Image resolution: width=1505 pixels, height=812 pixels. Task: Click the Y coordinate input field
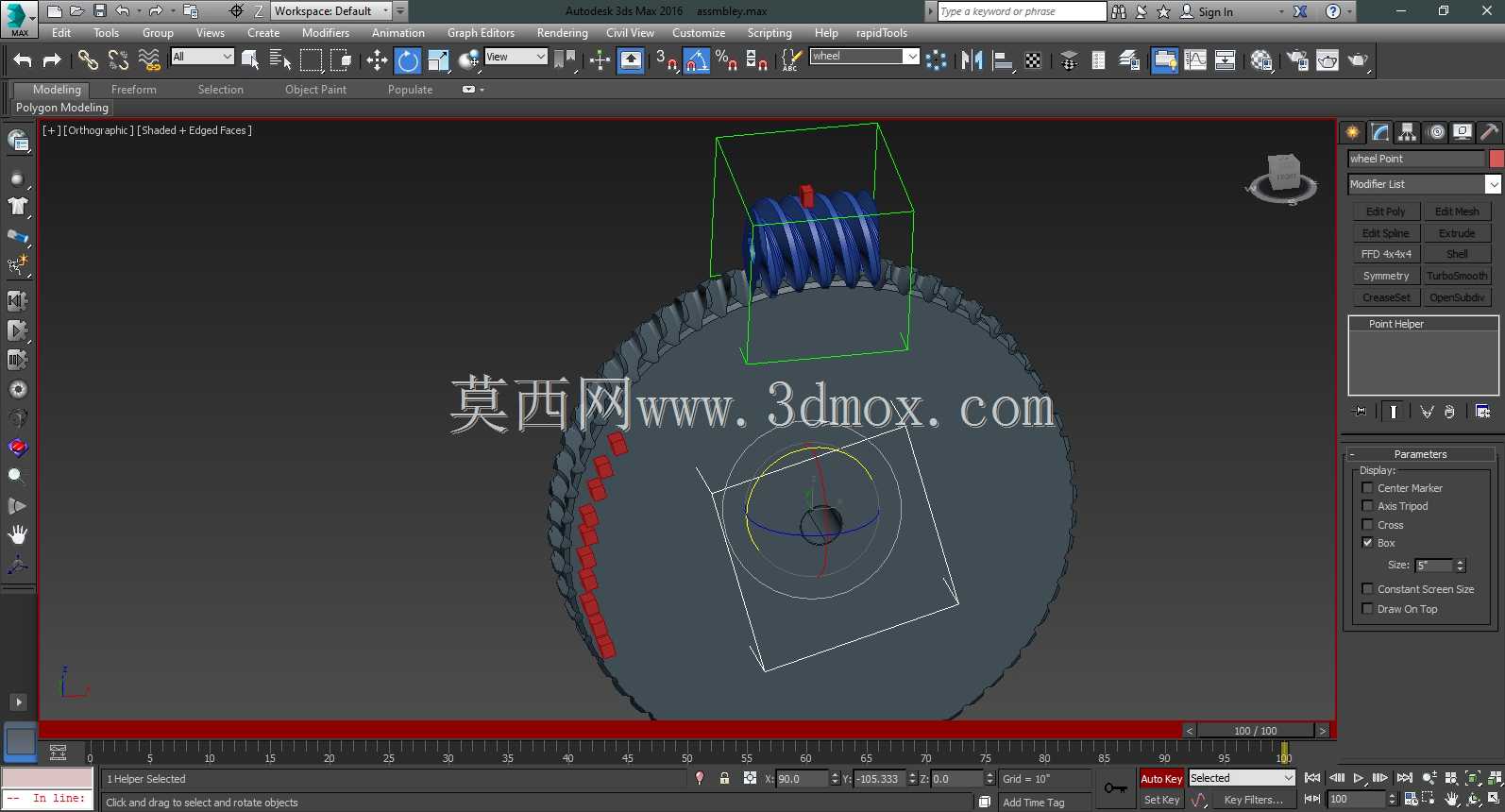click(x=880, y=779)
